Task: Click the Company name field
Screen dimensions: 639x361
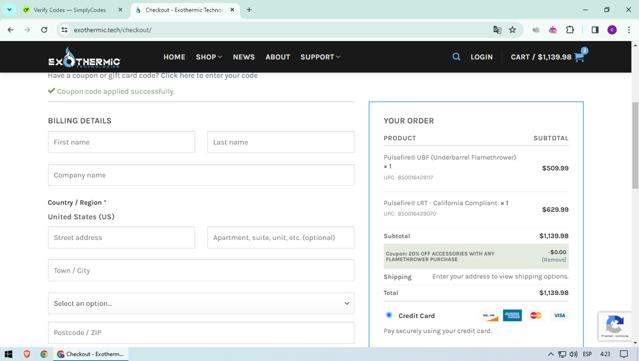Action: [201, 175]
